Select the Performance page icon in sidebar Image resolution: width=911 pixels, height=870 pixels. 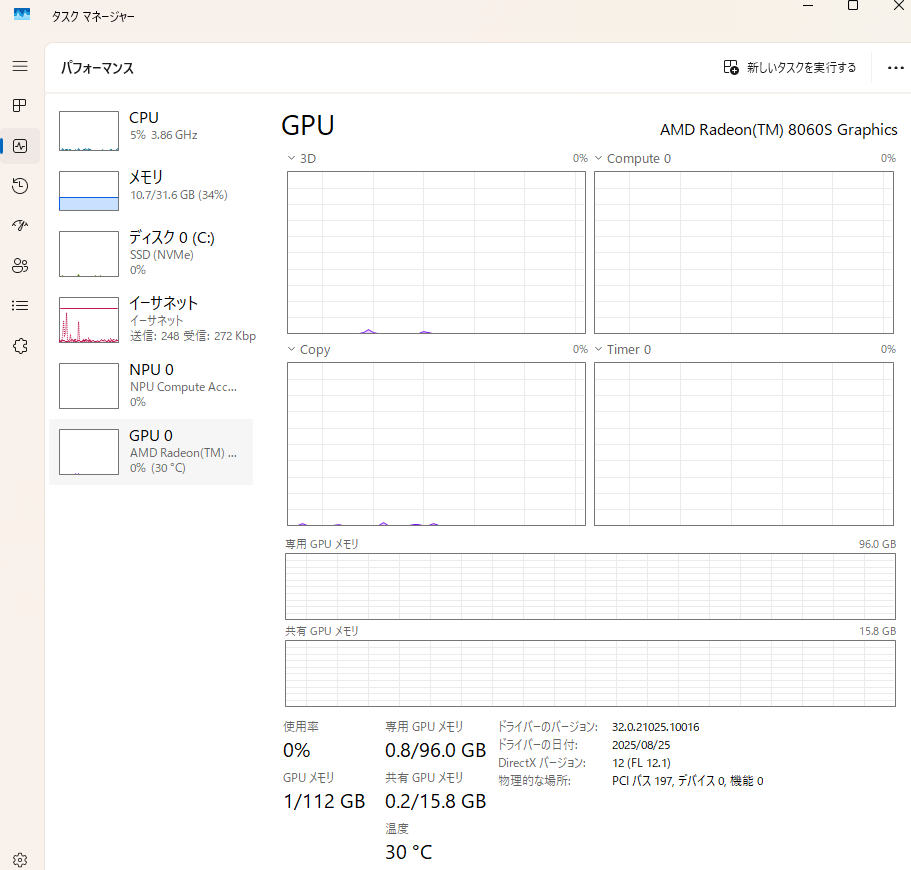tap(20, 146)
